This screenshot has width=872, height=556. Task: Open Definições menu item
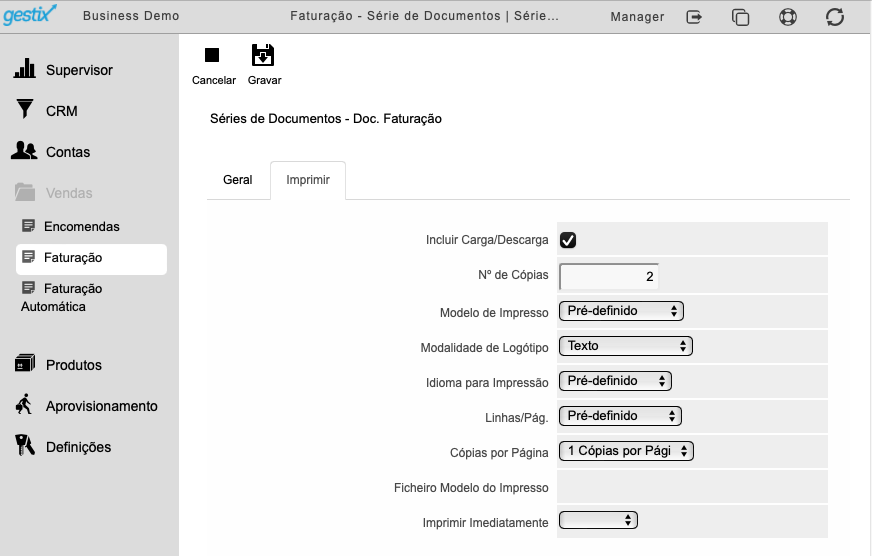pos(78,448)
